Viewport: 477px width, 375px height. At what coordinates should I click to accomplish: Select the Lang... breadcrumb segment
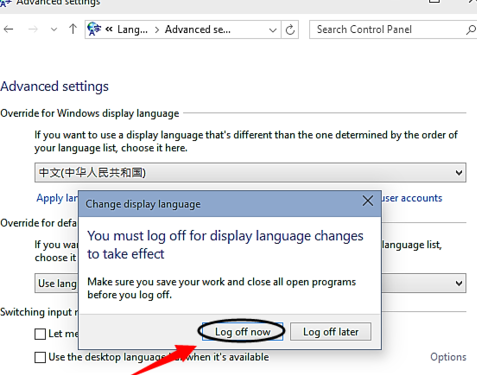(132, 30)
